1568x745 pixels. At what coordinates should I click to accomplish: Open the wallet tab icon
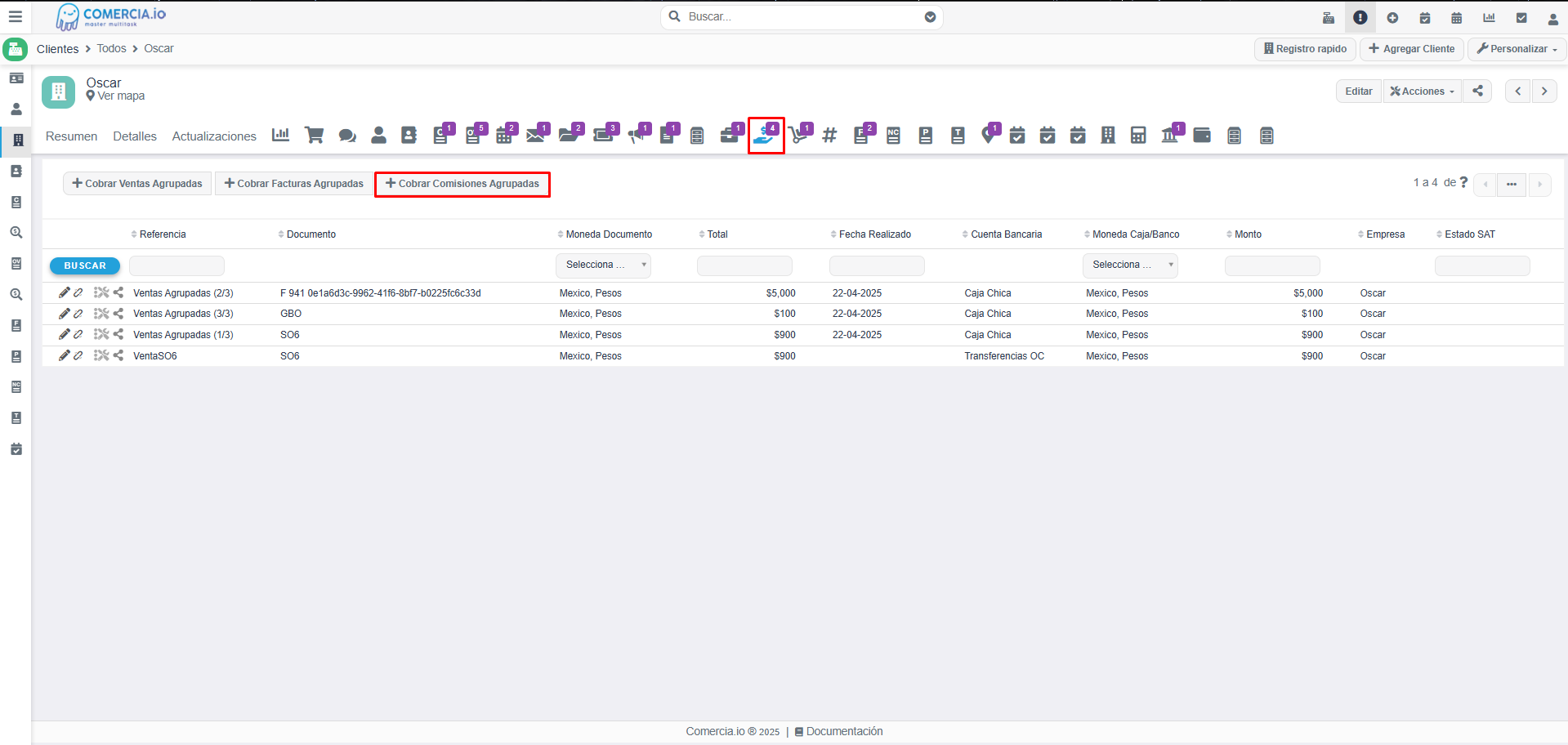[1202, 136]
